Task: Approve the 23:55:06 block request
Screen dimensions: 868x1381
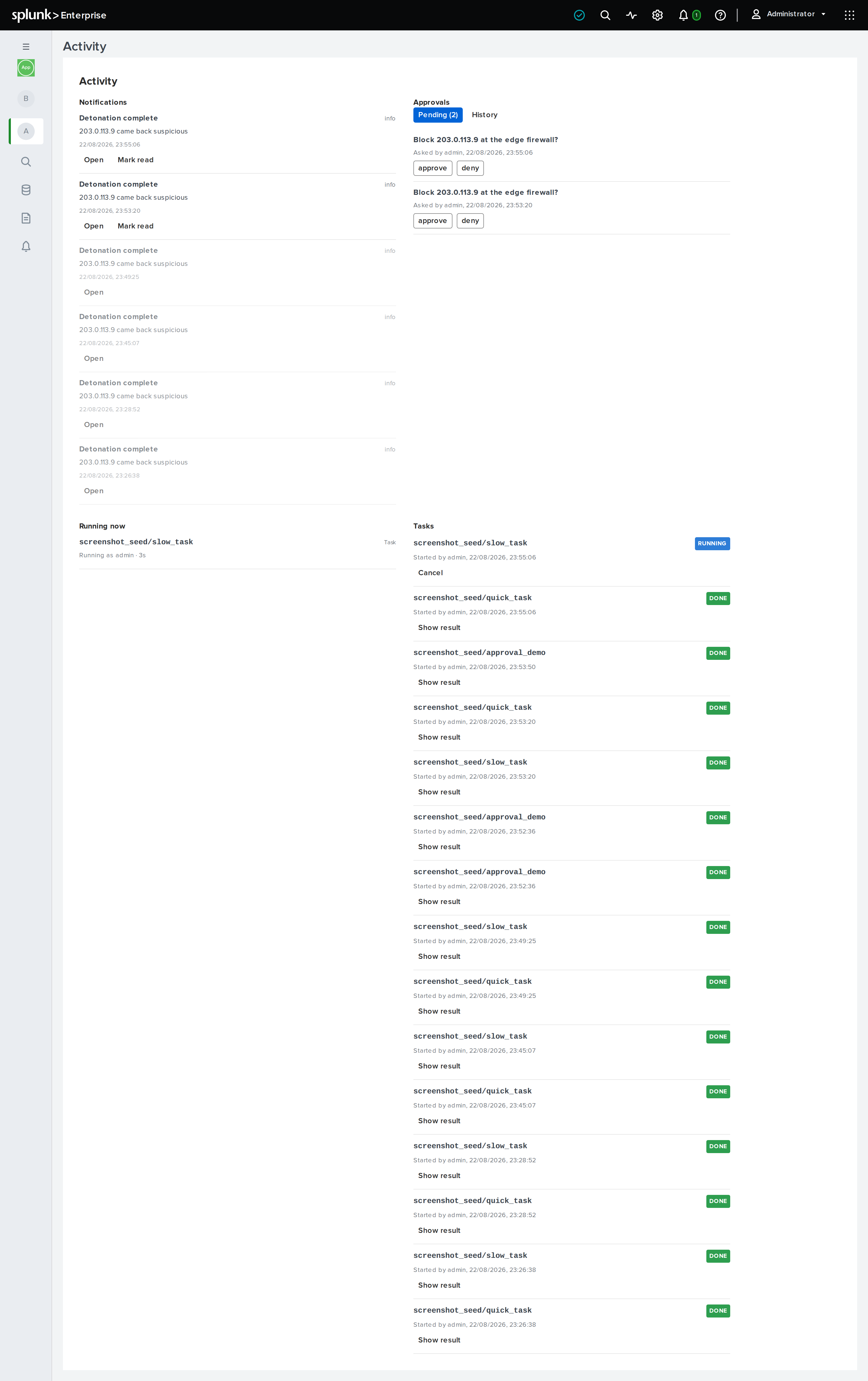Action: 432,168
